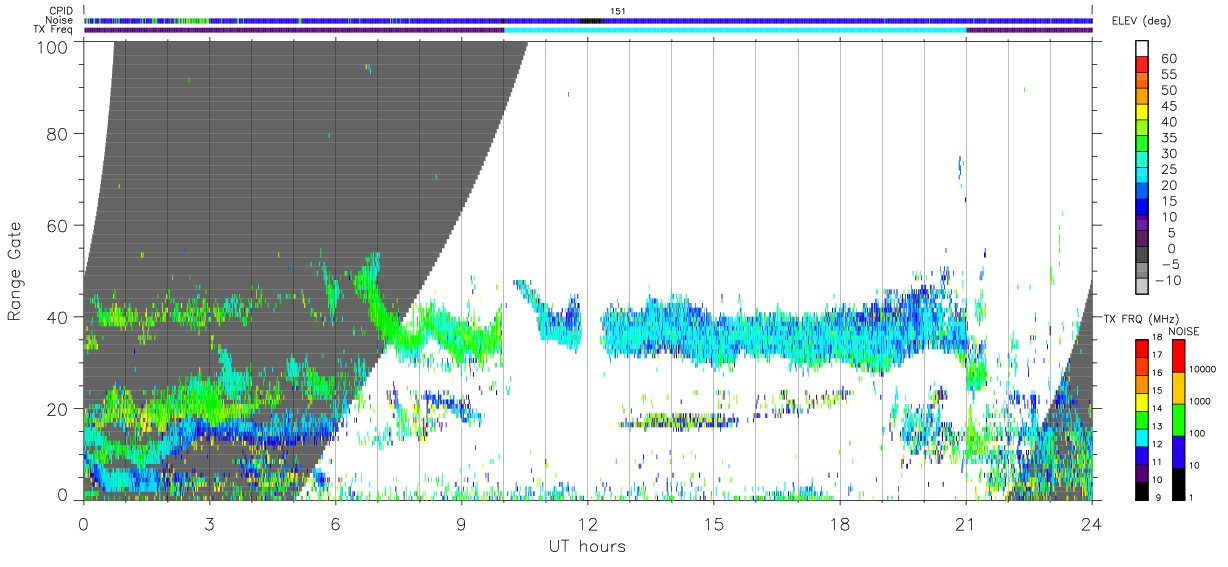This screenshot has height=567, width=1228.
Task: Pick the yellow swatch at elevation 45
Action: click(1144, 111)
